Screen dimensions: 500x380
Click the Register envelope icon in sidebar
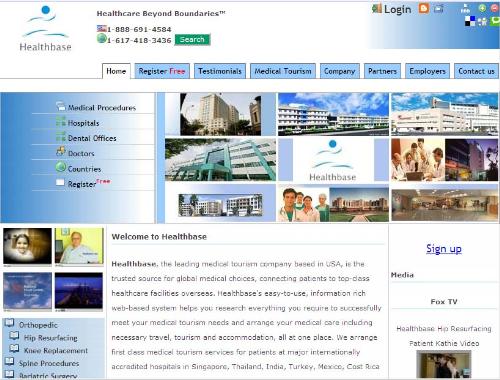(x=60, y=182)
